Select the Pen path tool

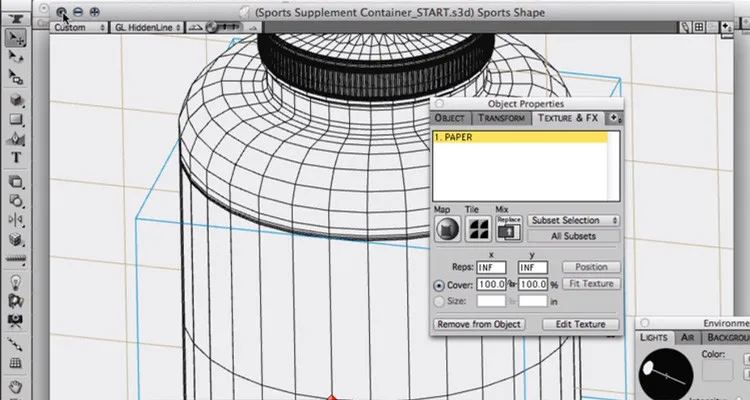(15, 139)
